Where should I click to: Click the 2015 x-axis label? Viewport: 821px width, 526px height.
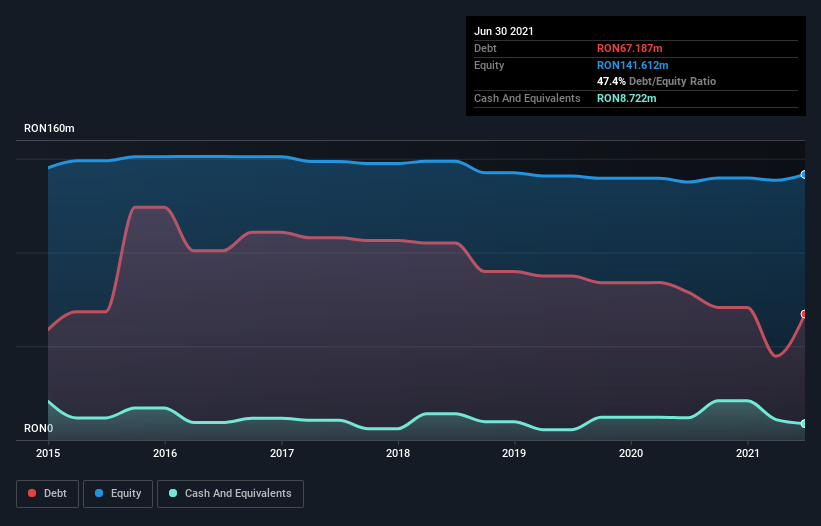(x=48, y=453)
